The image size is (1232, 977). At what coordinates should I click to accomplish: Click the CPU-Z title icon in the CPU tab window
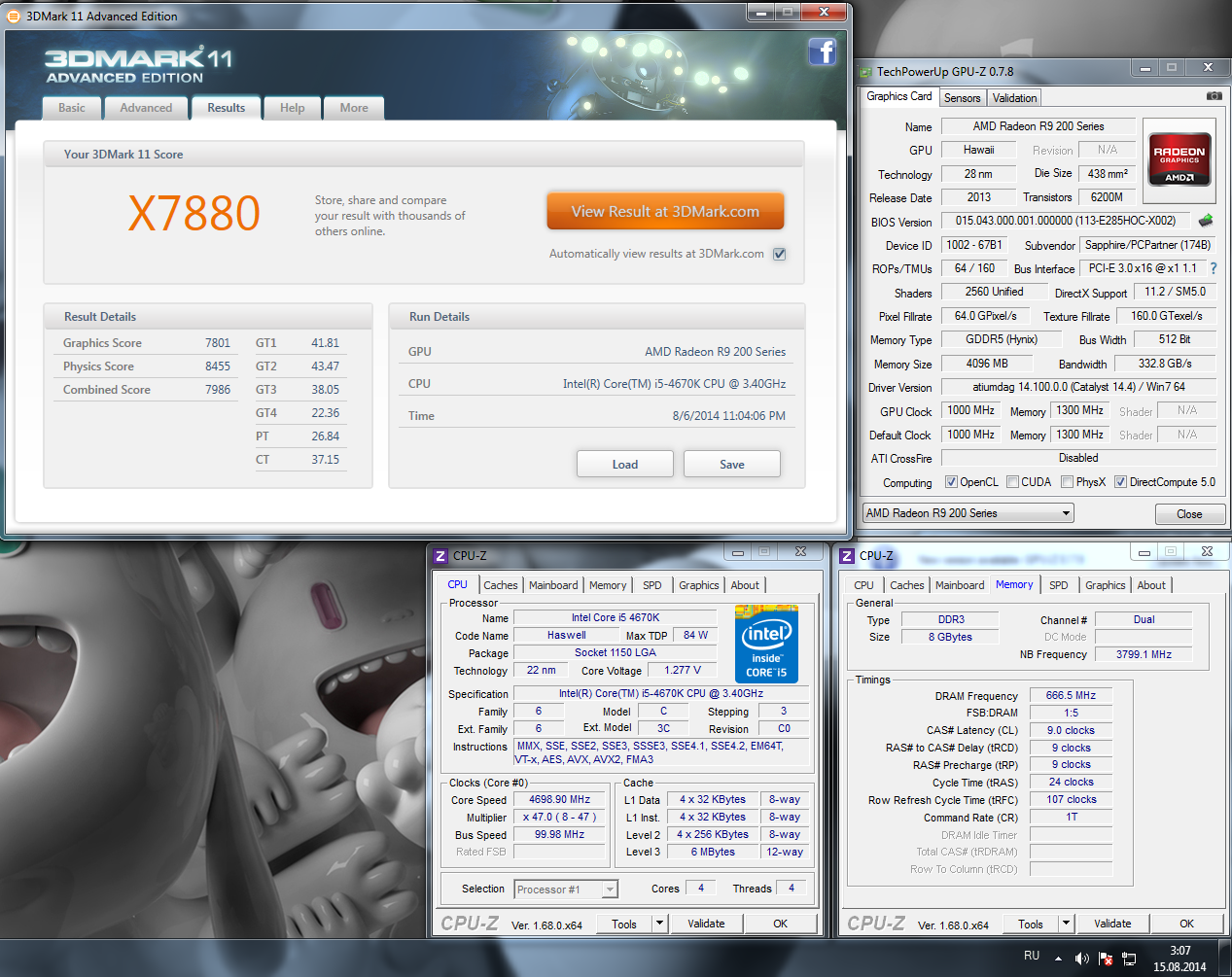coord(440,556)
